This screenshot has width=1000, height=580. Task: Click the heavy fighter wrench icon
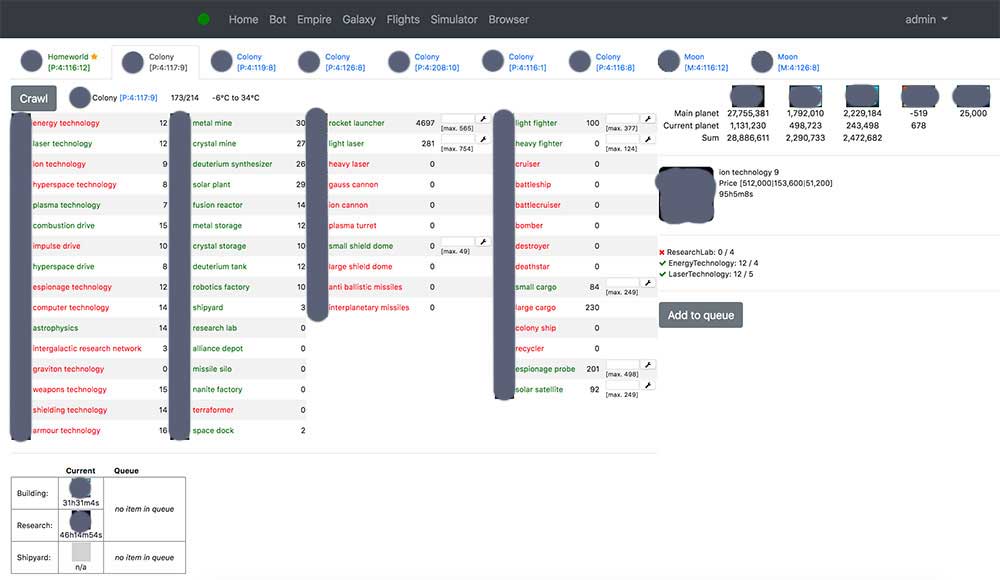click(x=647, y=139)
